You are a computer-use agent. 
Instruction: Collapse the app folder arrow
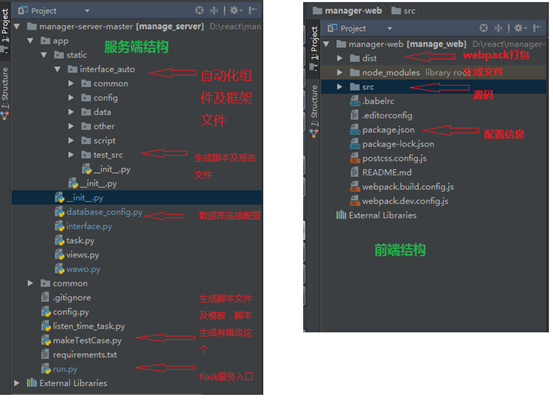coord(30,41)
